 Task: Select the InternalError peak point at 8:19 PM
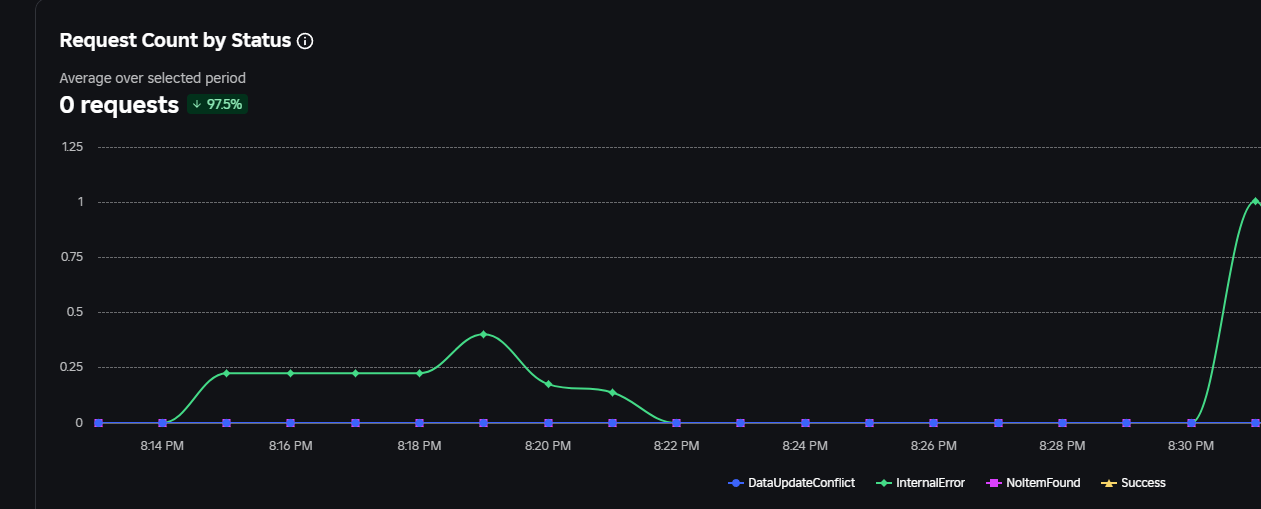tap(483, 334)
